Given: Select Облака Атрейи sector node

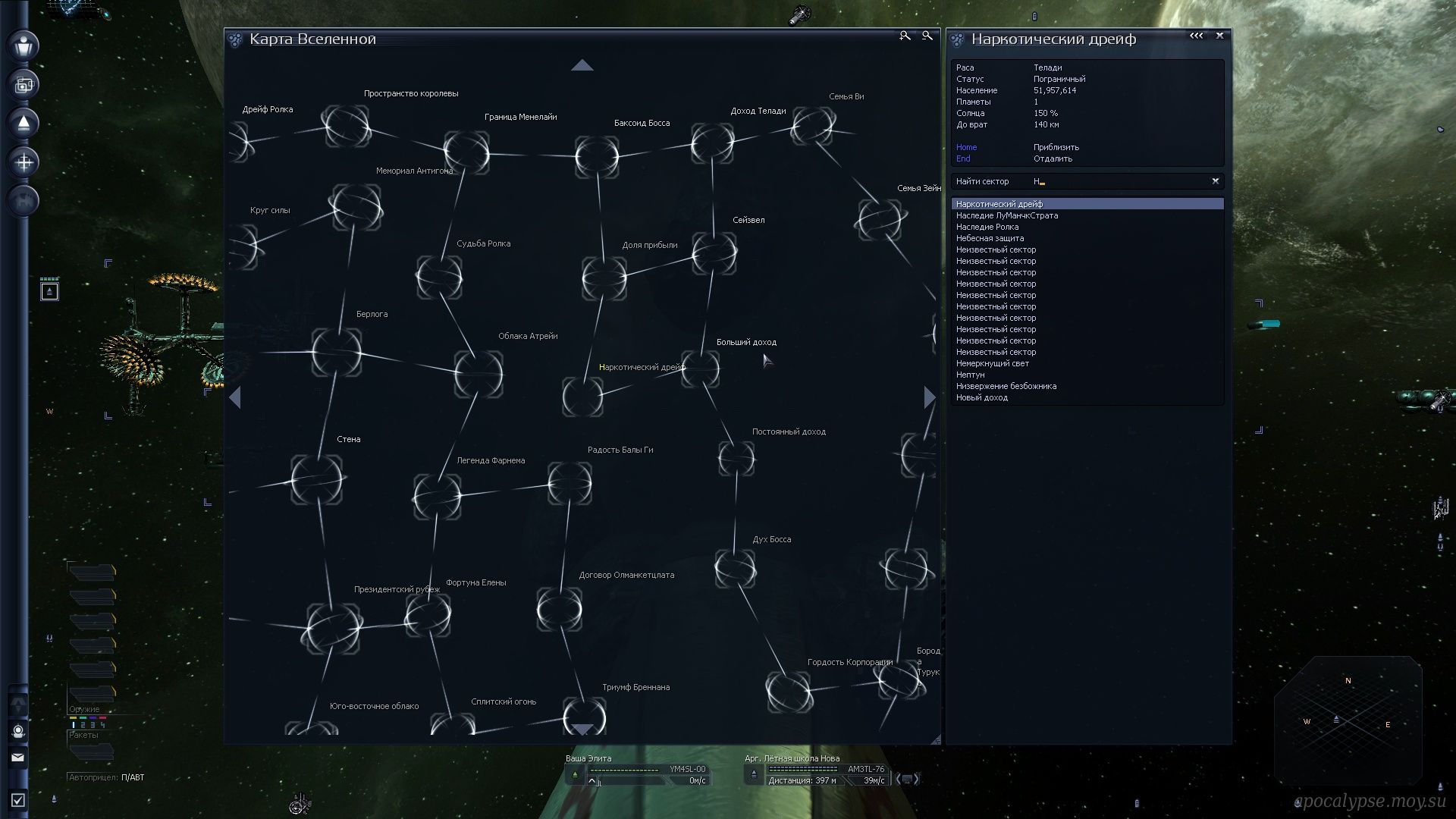Looking at the screenshot, I should coord(479,374).
